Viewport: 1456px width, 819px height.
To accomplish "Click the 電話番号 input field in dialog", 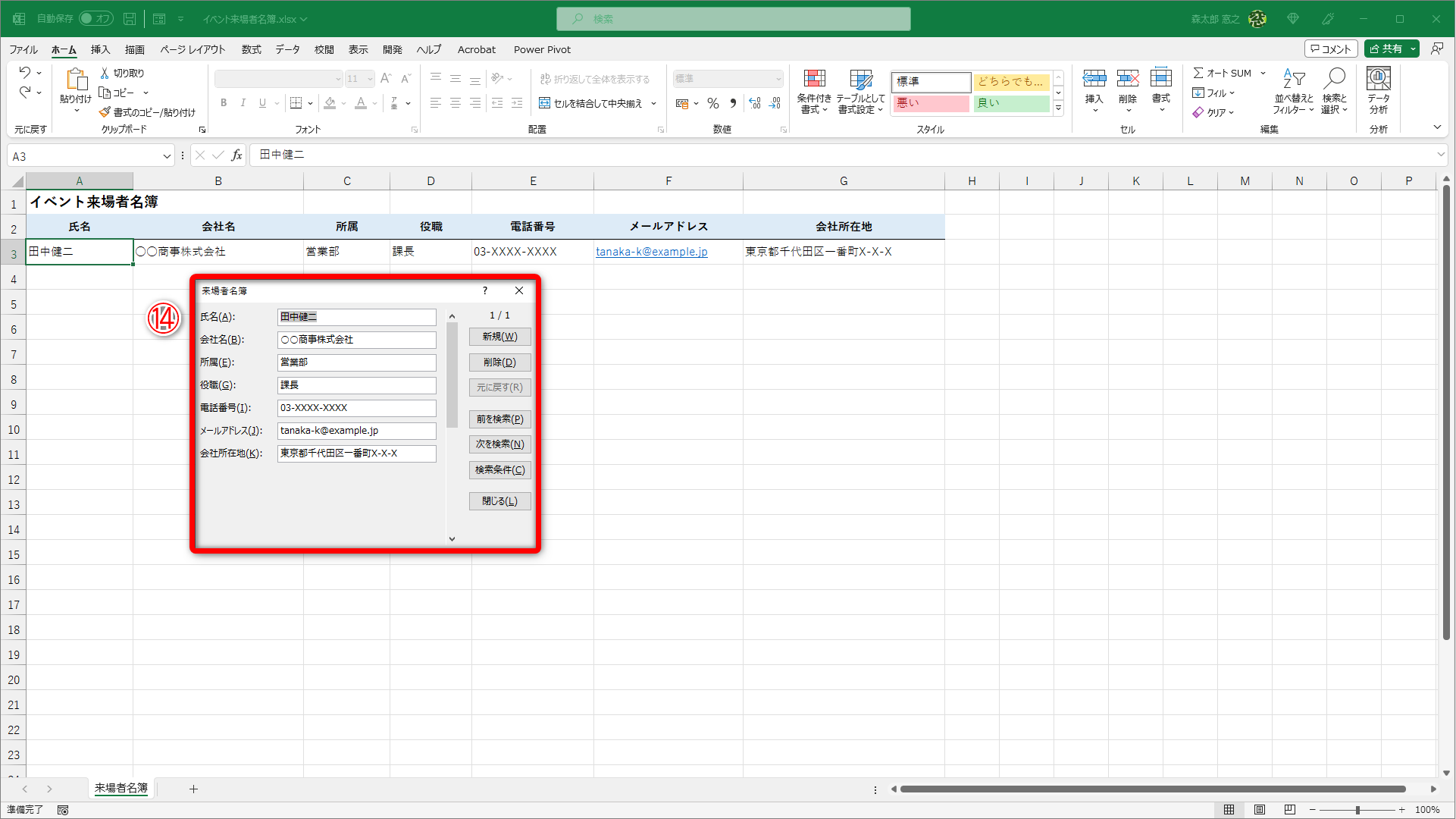I will [356, 408].
